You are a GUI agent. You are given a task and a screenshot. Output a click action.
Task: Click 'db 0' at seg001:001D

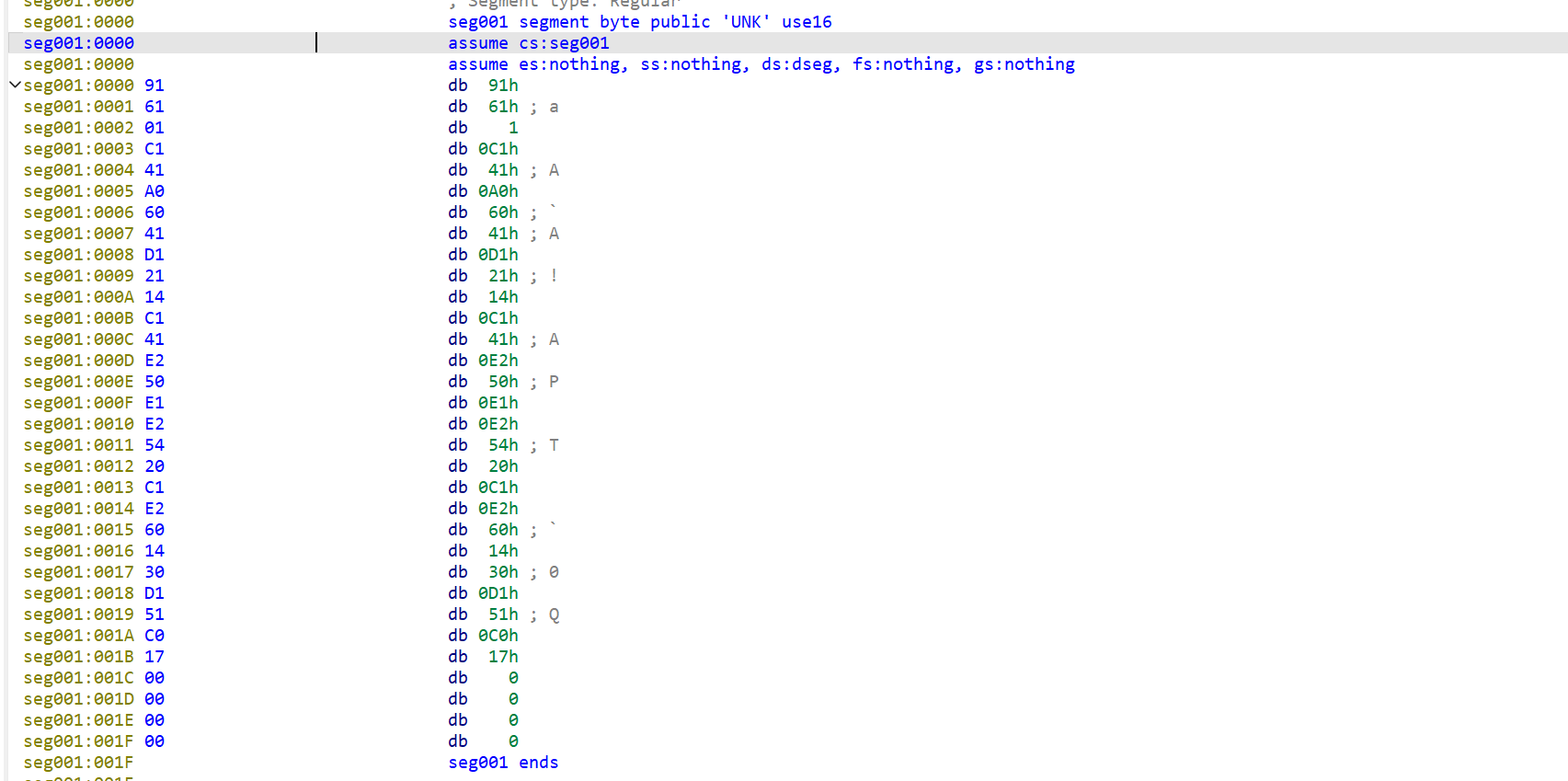click(x=484, y=699)
